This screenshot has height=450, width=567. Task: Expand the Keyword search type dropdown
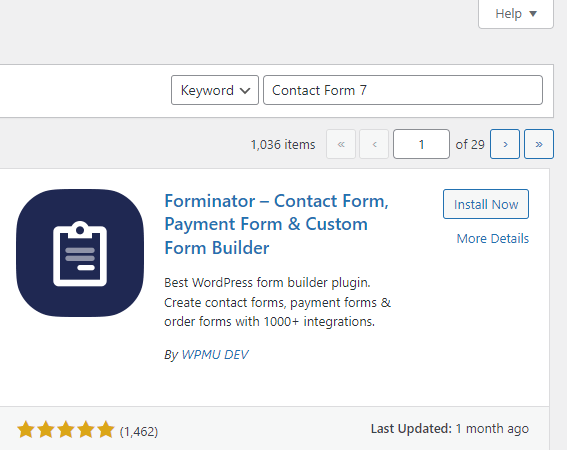(215, 90)
